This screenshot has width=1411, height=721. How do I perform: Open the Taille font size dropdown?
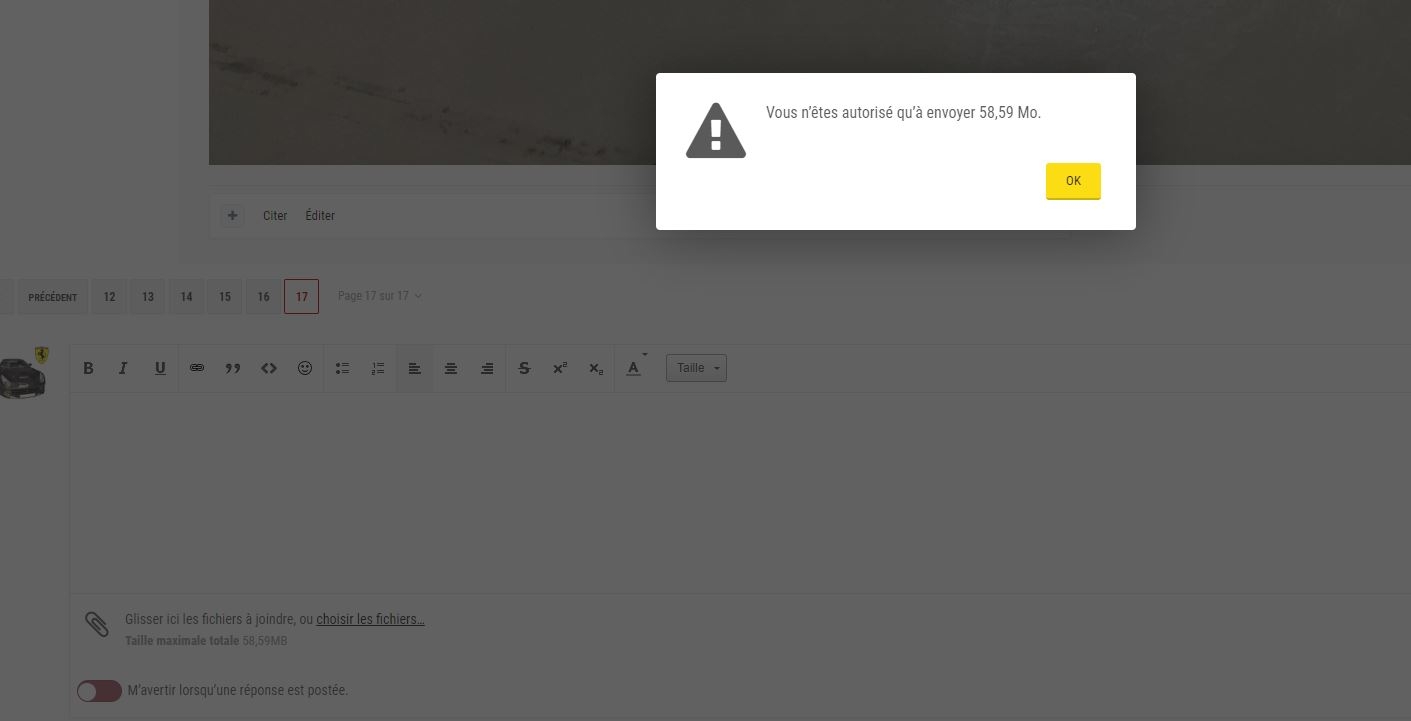point(696,368)
